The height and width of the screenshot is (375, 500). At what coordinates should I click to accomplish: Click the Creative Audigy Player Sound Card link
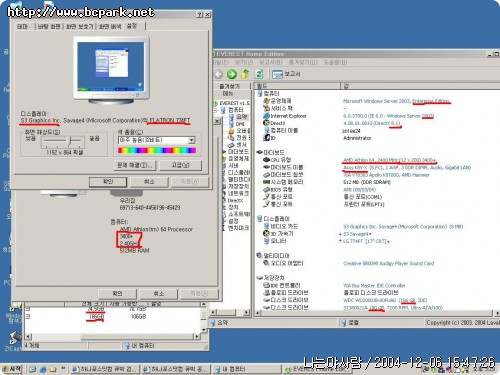[x=388, y=263]
